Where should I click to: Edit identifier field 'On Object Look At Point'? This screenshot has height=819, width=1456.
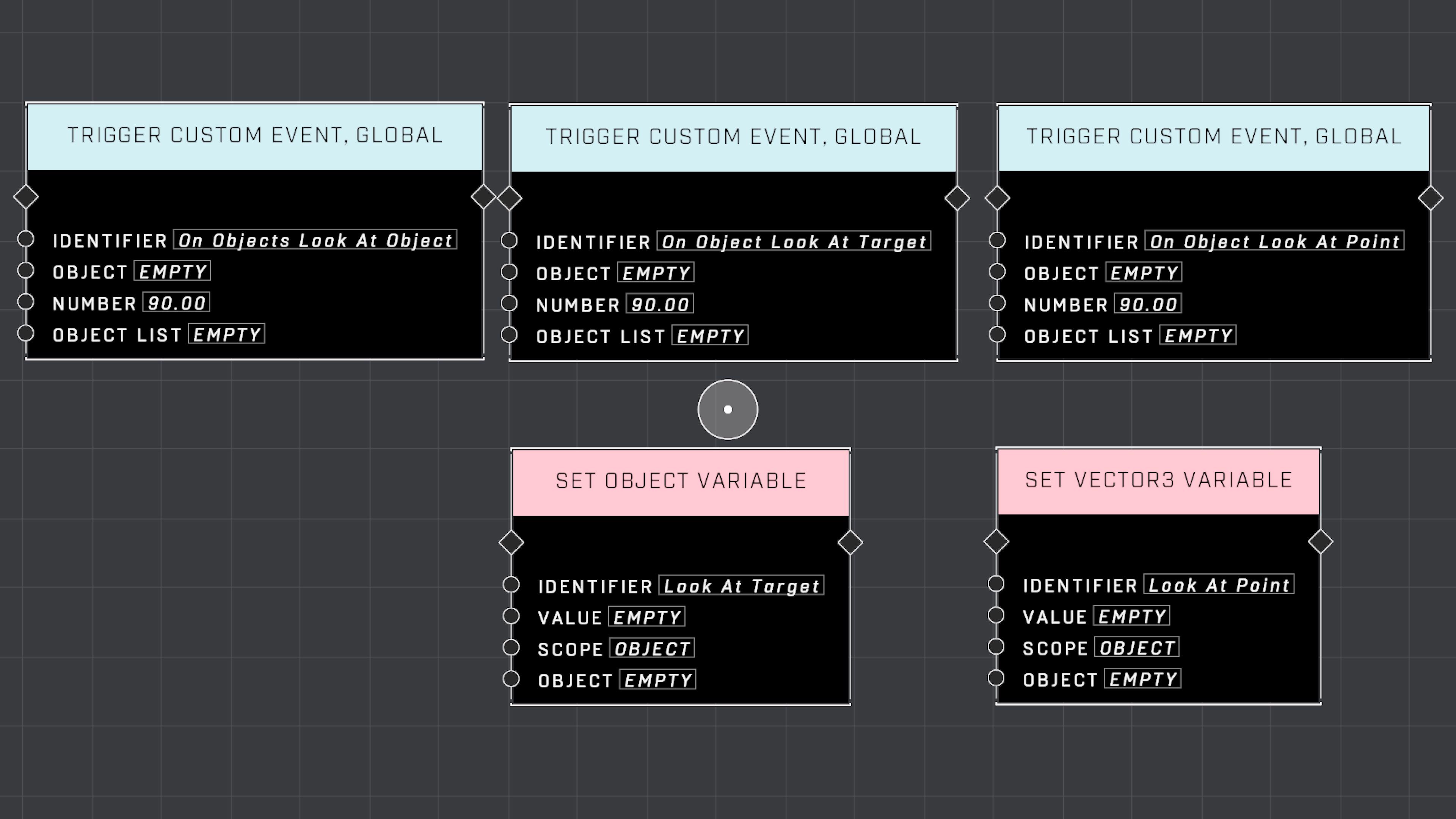point(1274,241)
